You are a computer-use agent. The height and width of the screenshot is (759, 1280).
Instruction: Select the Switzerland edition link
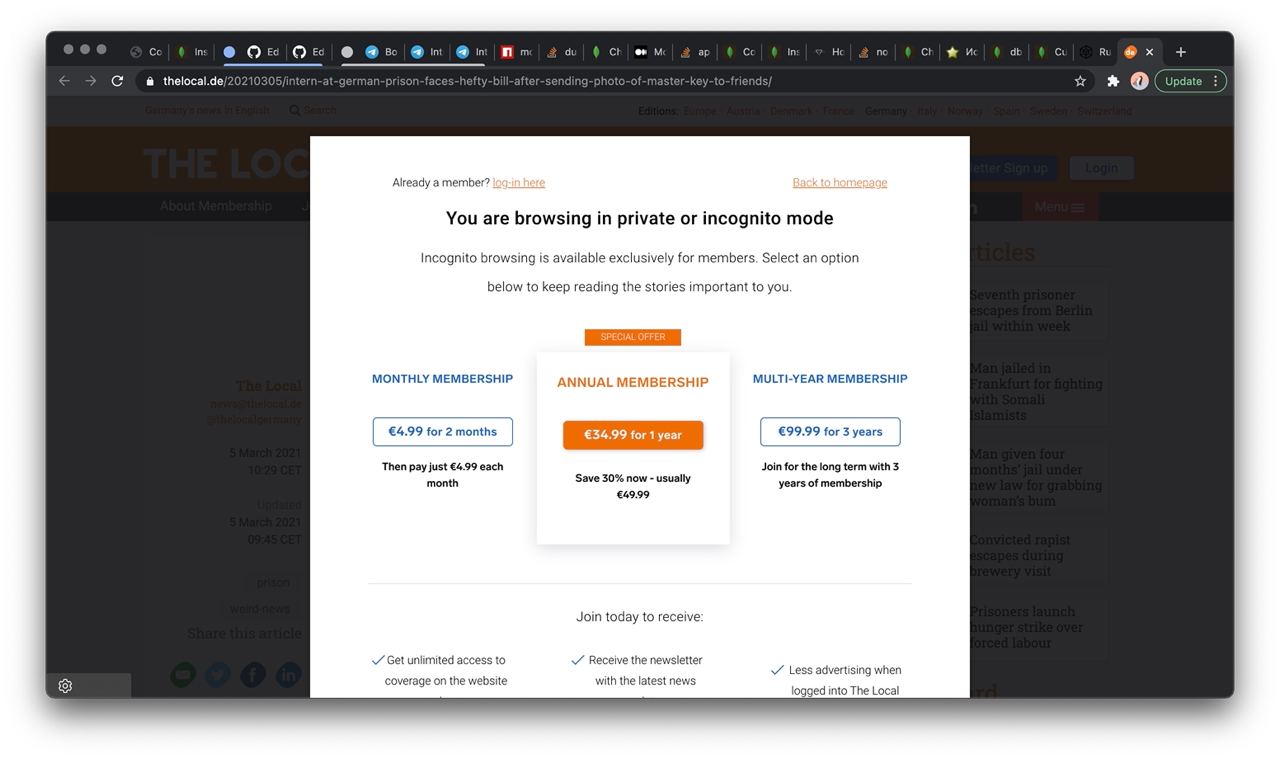[x=1104, y=111]
